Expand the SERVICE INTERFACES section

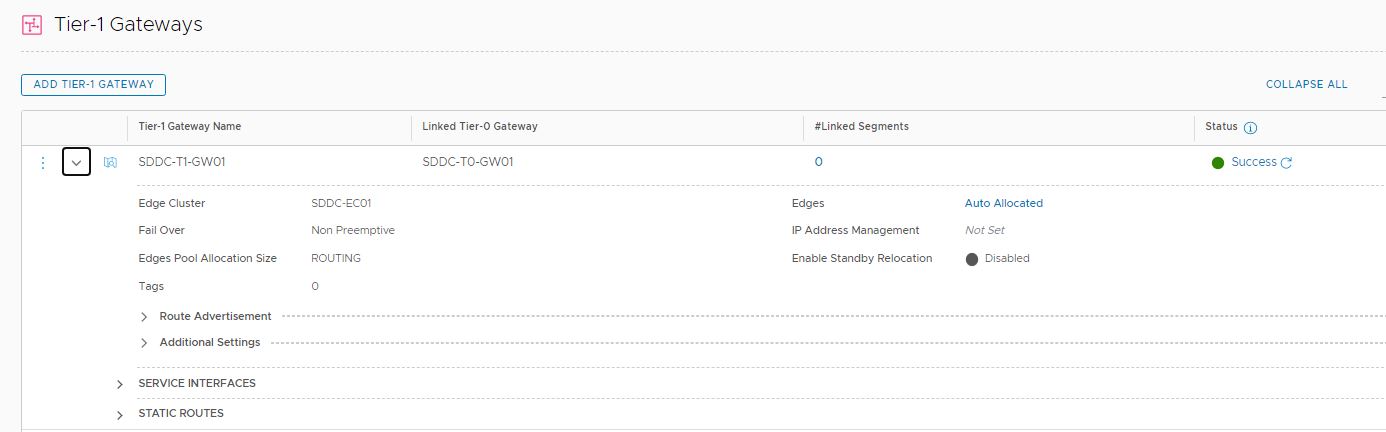(120, 384)
